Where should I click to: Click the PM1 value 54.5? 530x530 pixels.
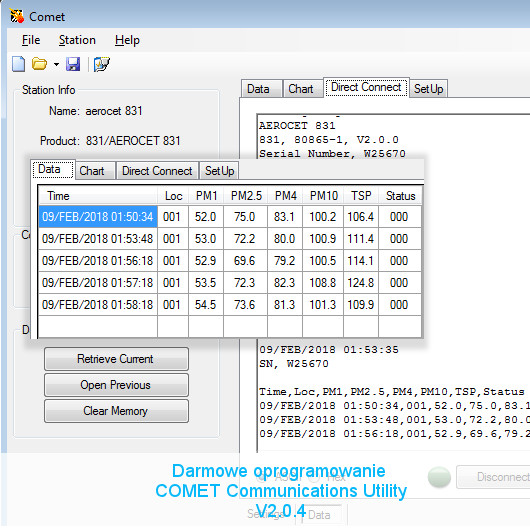pyautogui.click(x=206, y=305)
